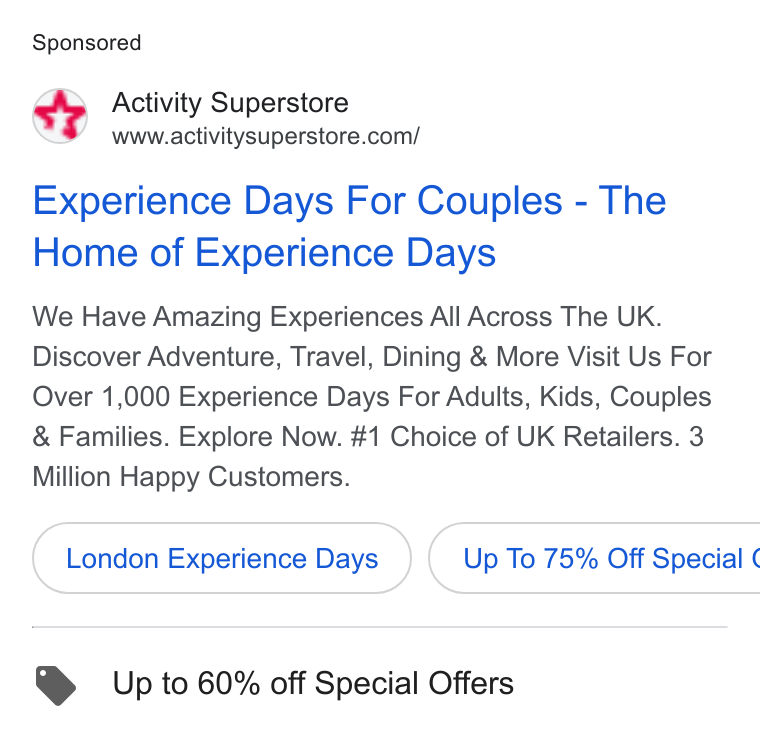The height and width of the screenshot is (744, 760).
Task: Open the Up To 75% Off Special chip
Action: [594, 558]
